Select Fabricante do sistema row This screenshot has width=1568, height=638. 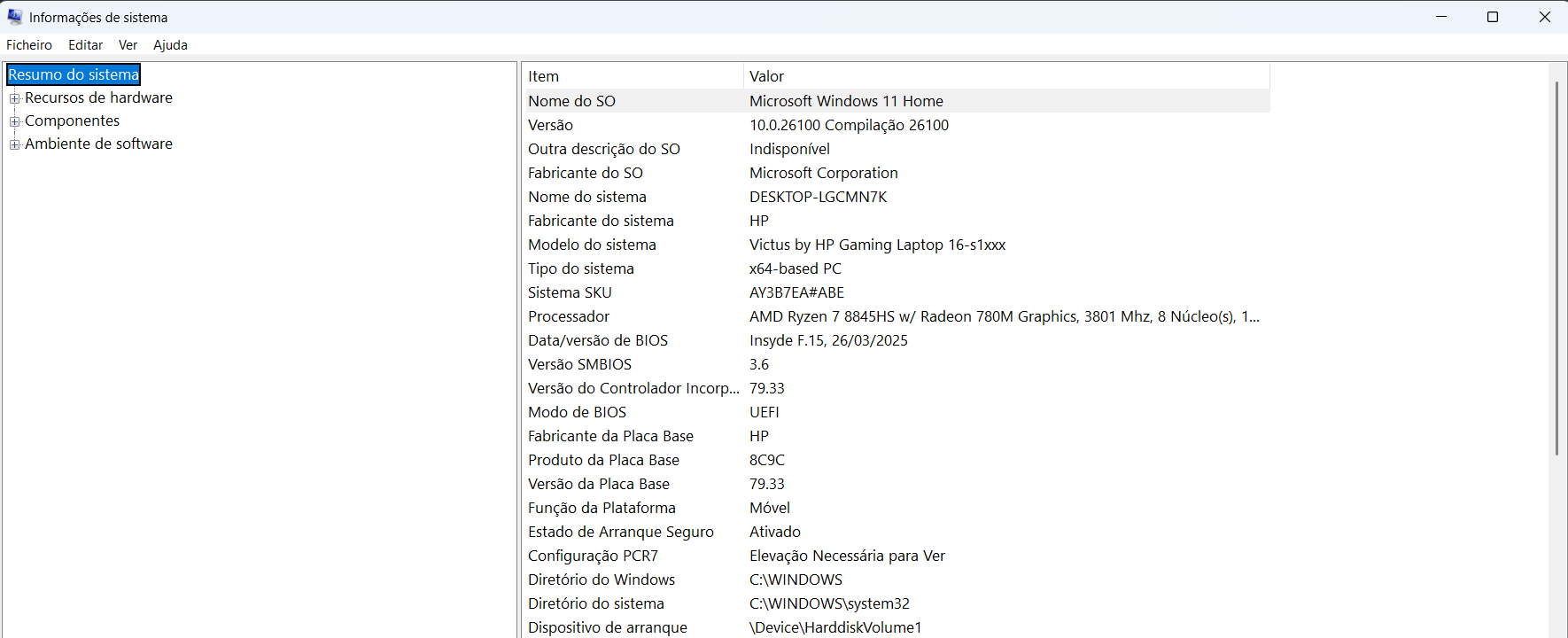pyautogui.click(x=897, y=221)
